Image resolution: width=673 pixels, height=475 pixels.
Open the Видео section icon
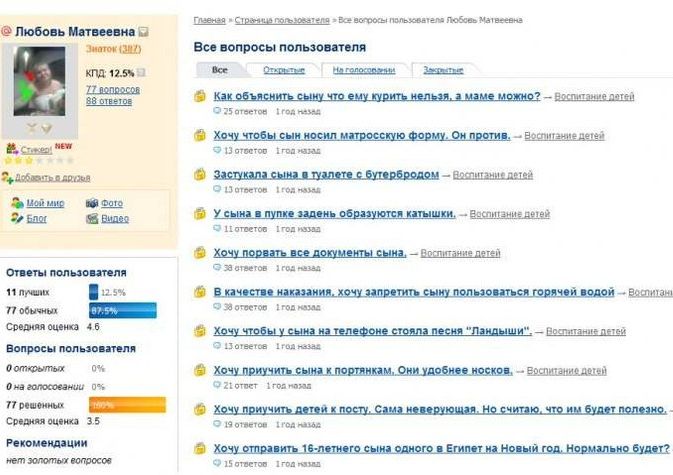click(92, 218)
